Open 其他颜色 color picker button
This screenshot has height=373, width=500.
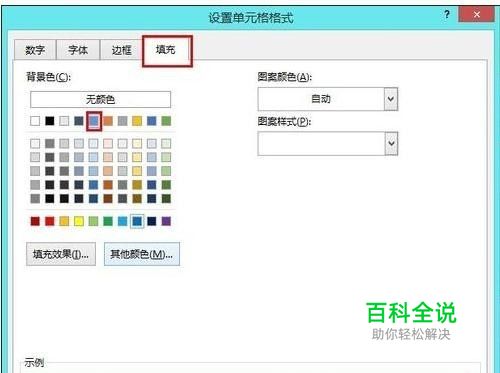point(142,254)
